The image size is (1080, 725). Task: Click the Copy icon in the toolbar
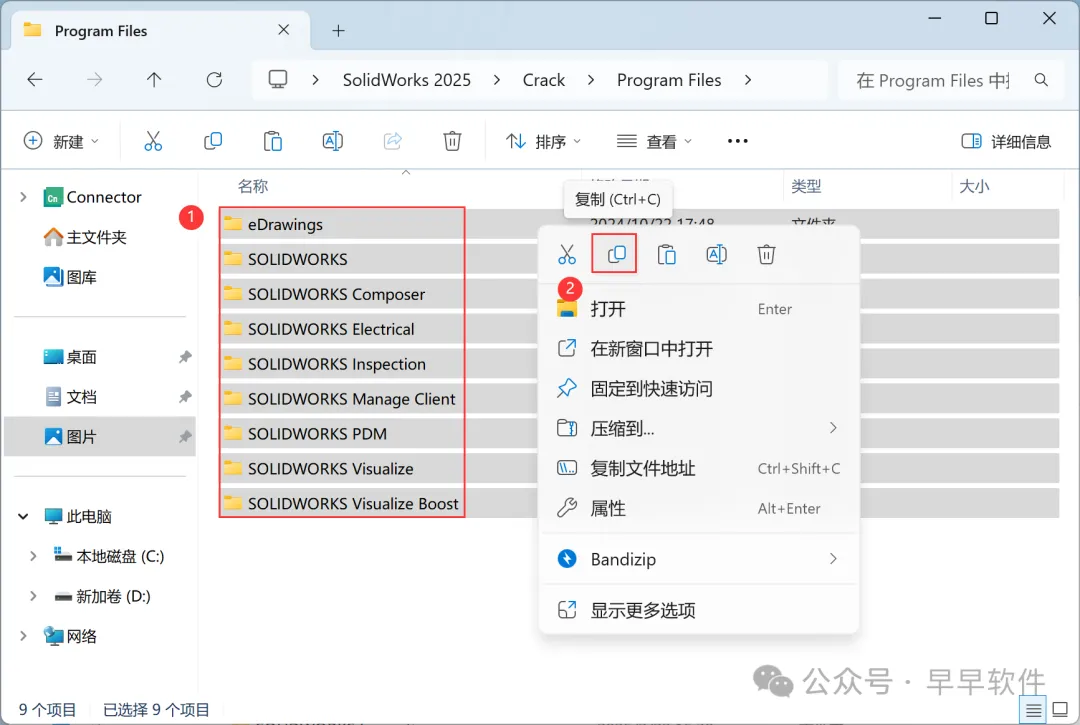click(213, 141)
